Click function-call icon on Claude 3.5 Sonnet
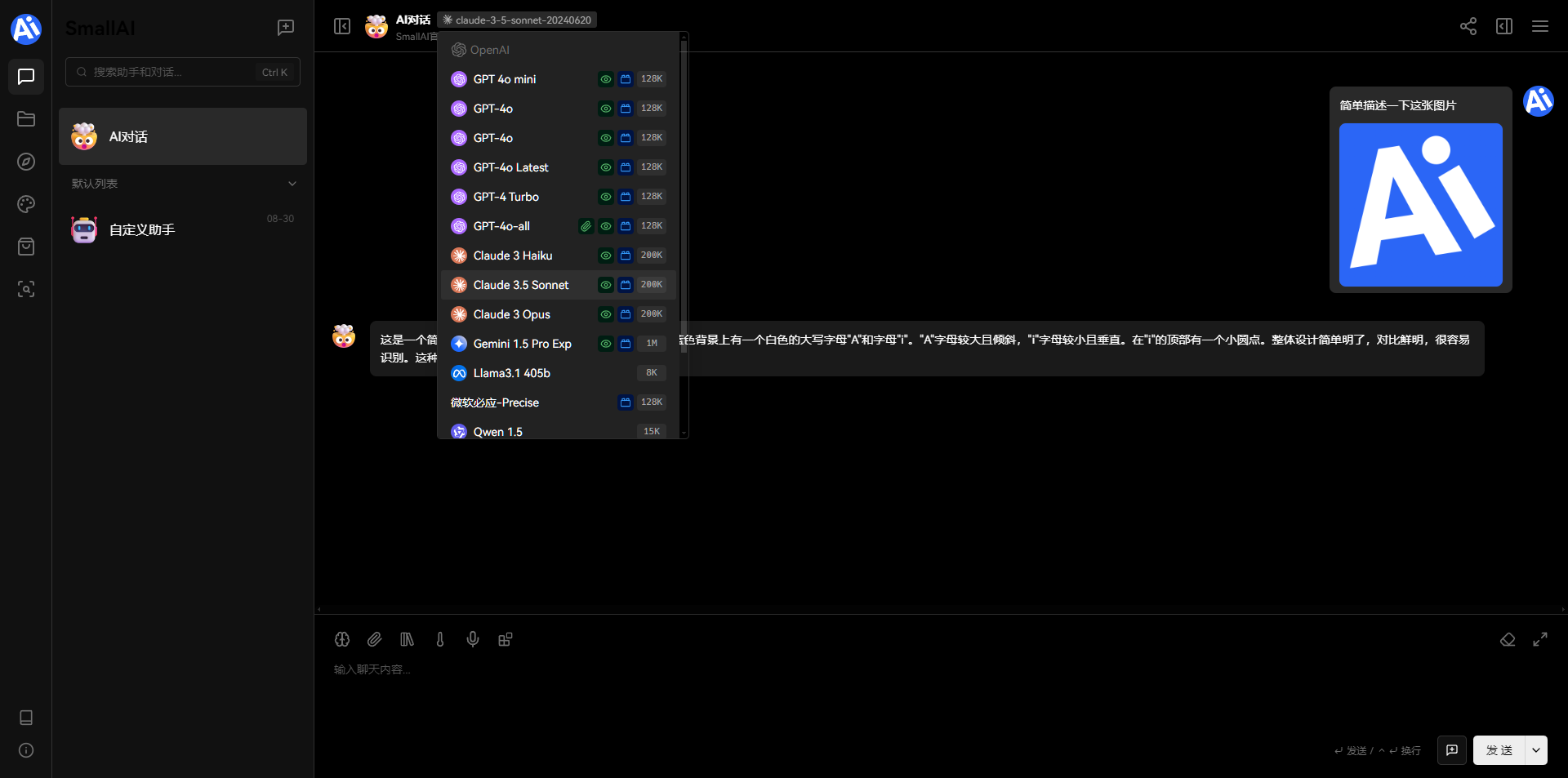The height and width of the screenshot is (778, 1568). tap(626, 285)
